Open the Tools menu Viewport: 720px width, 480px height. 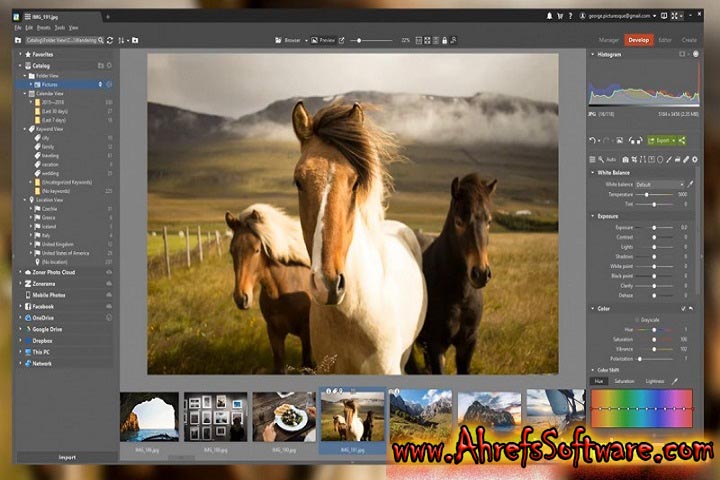pos(60,27)
